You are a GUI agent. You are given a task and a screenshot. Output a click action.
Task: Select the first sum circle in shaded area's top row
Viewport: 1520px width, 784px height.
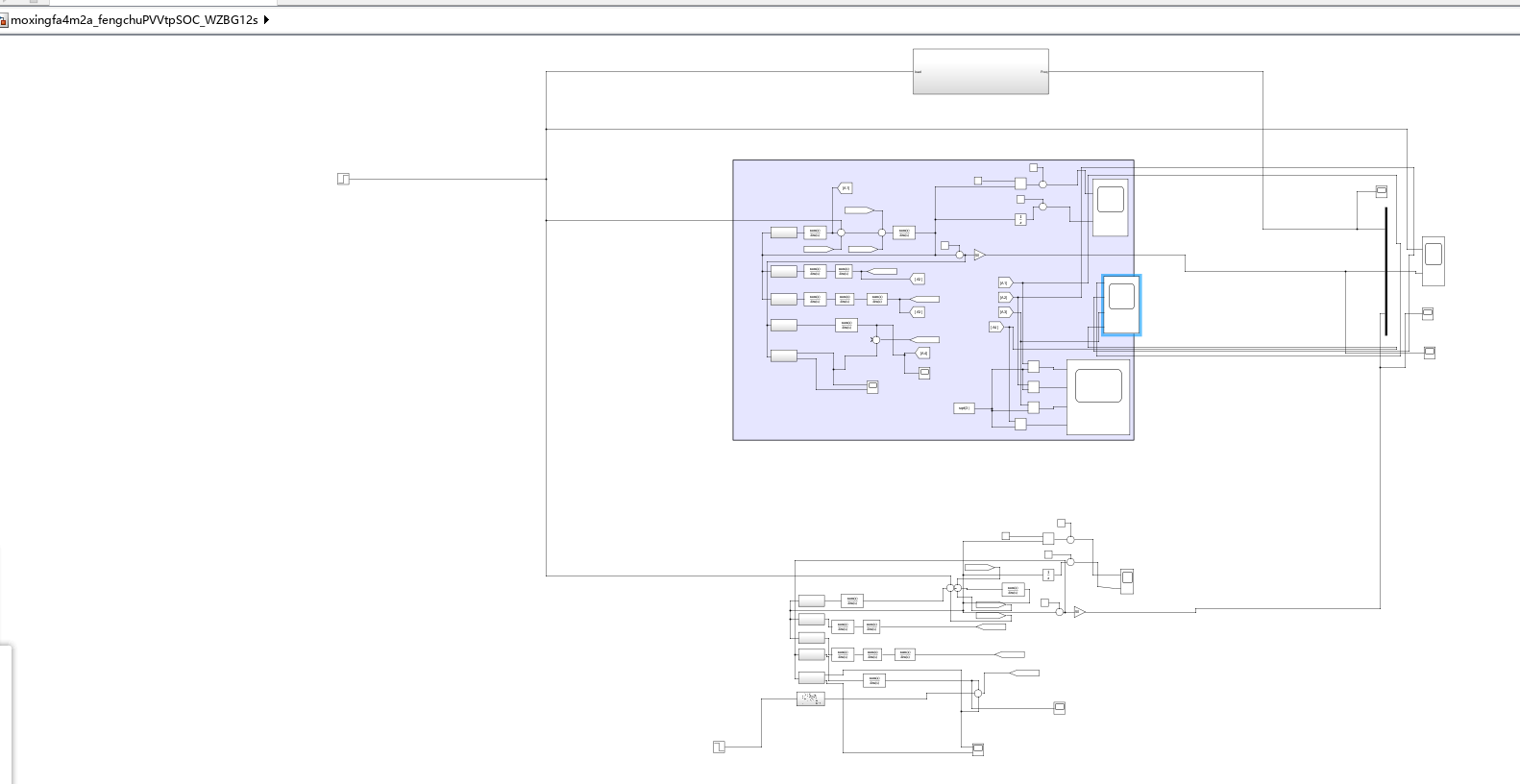[x=841, y=233]
